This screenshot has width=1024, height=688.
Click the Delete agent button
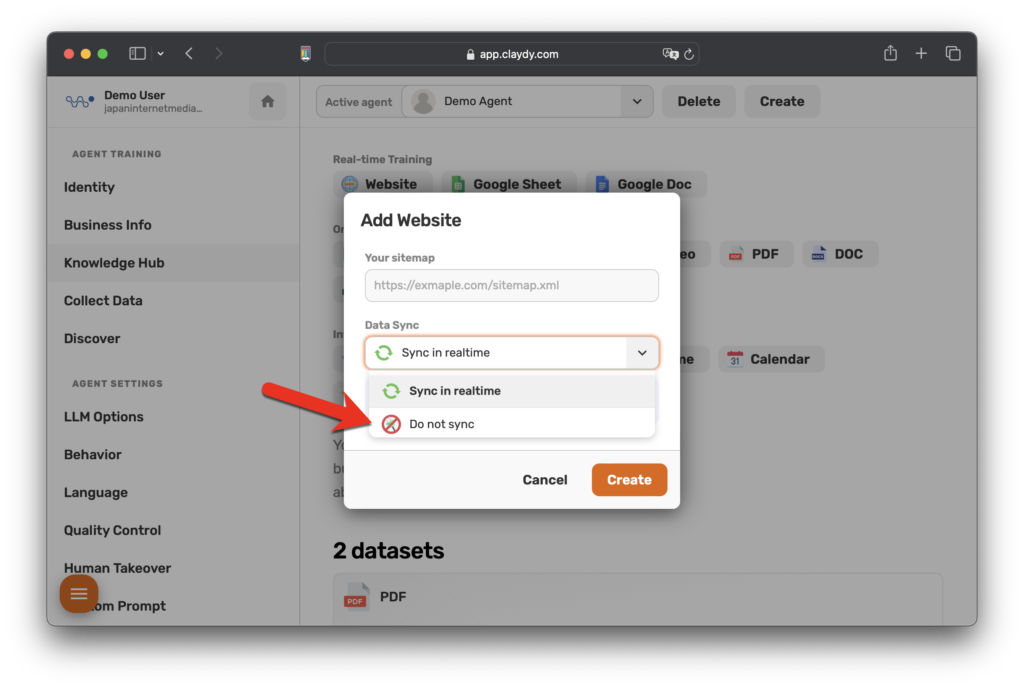pos(698,101)
